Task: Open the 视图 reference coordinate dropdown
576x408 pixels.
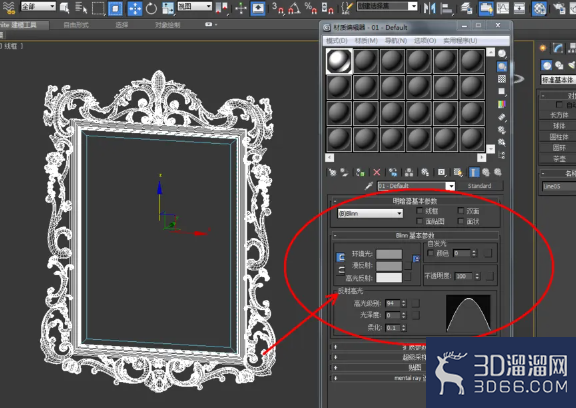Action: click(x=195, y=6)
